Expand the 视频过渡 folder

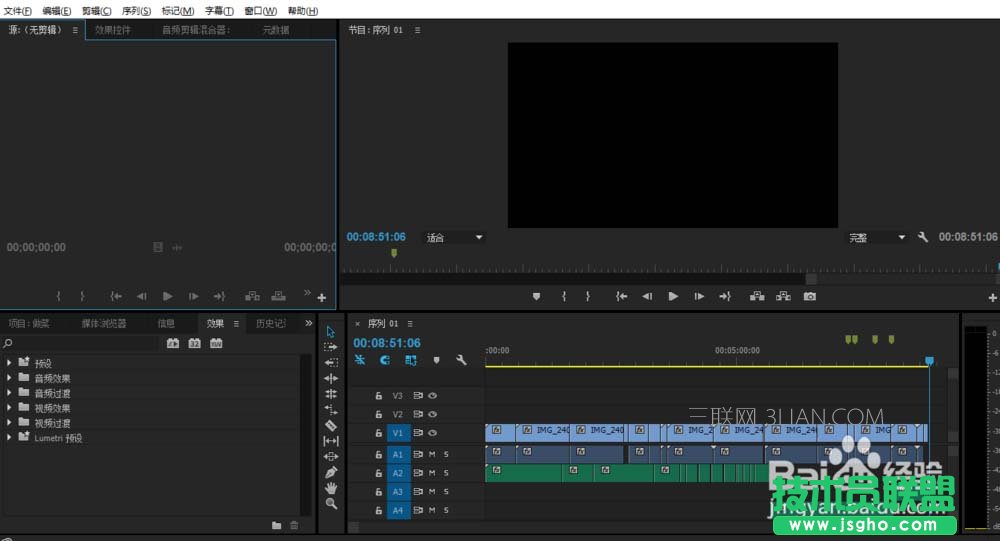(9, 422)
